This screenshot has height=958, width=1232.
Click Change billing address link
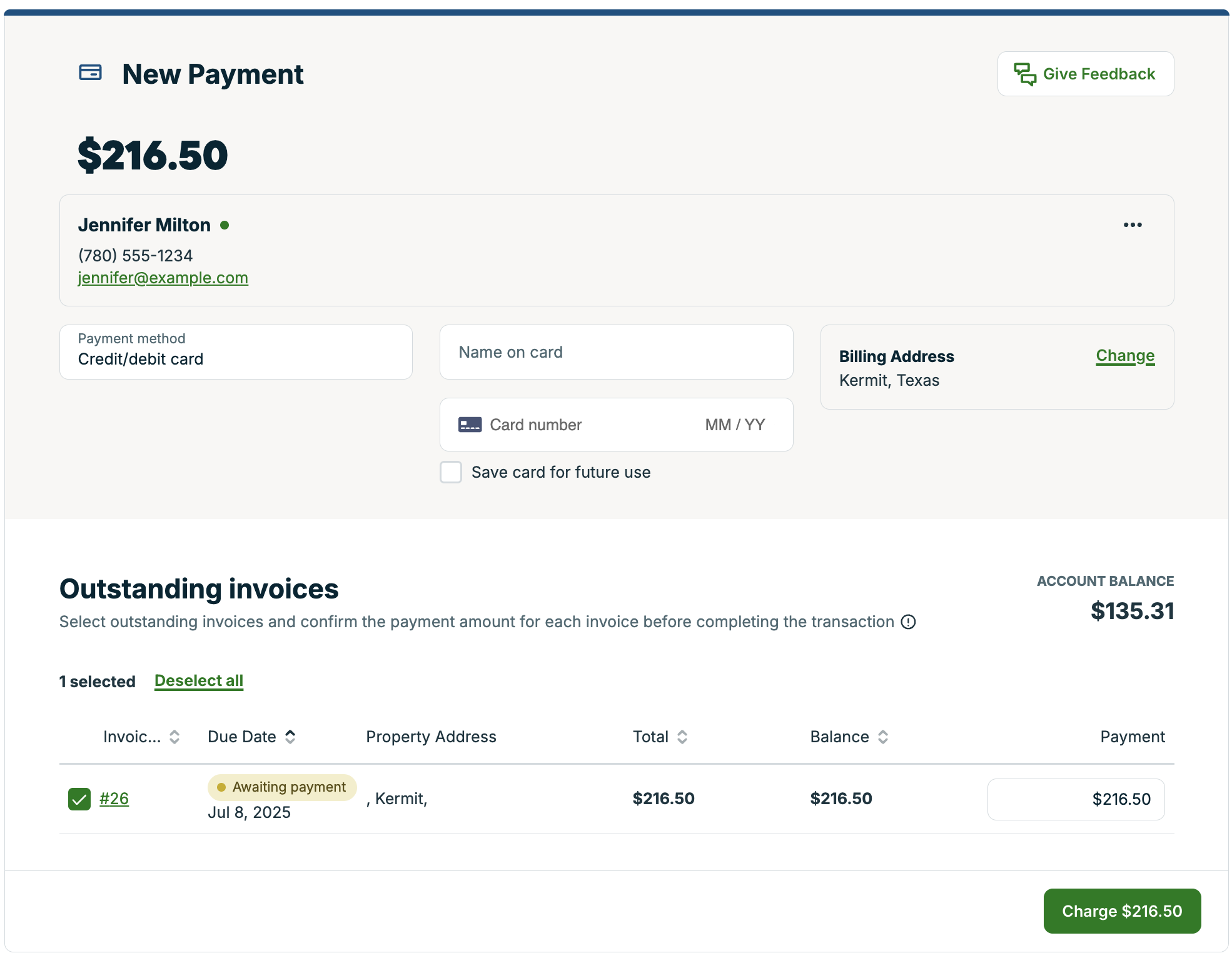point(1124,356)
